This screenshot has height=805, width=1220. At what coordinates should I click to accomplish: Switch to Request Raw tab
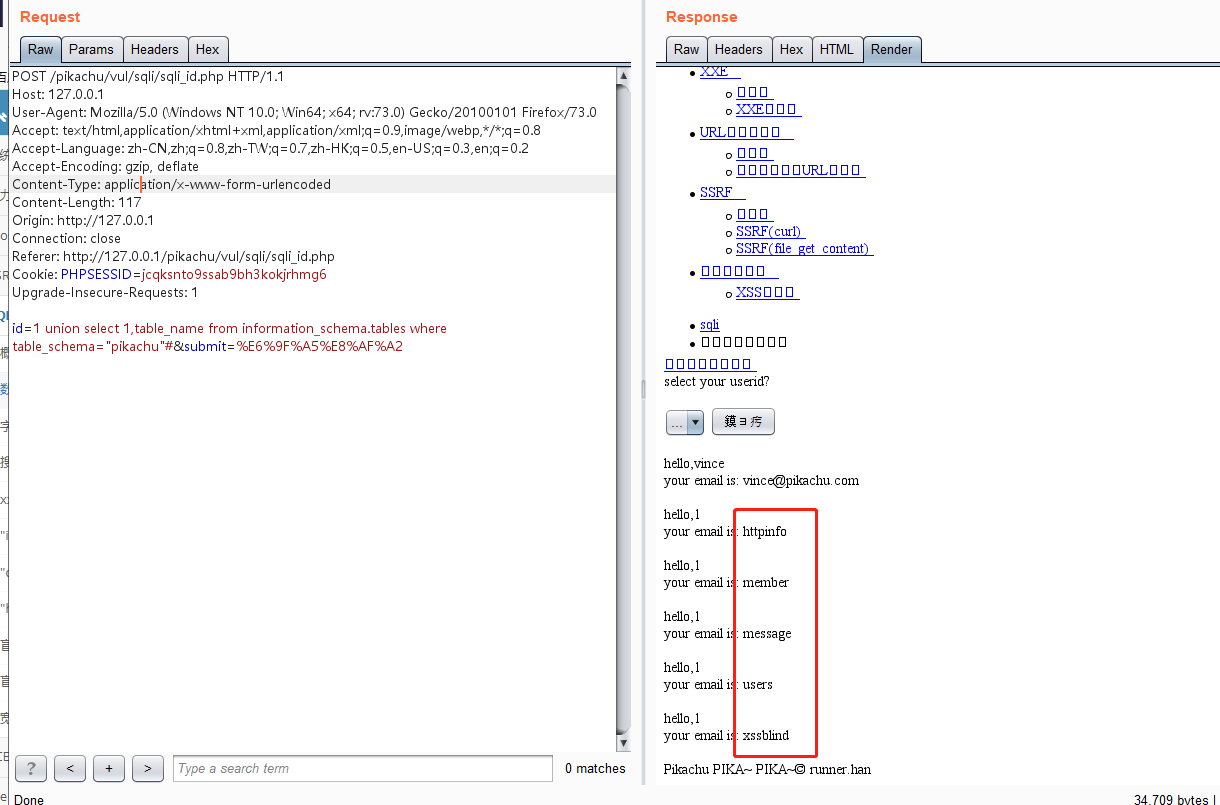click(41, 49)
